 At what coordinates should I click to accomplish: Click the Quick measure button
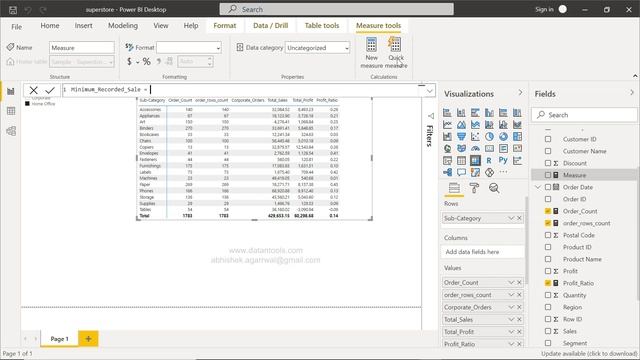(x=396, y=53)
